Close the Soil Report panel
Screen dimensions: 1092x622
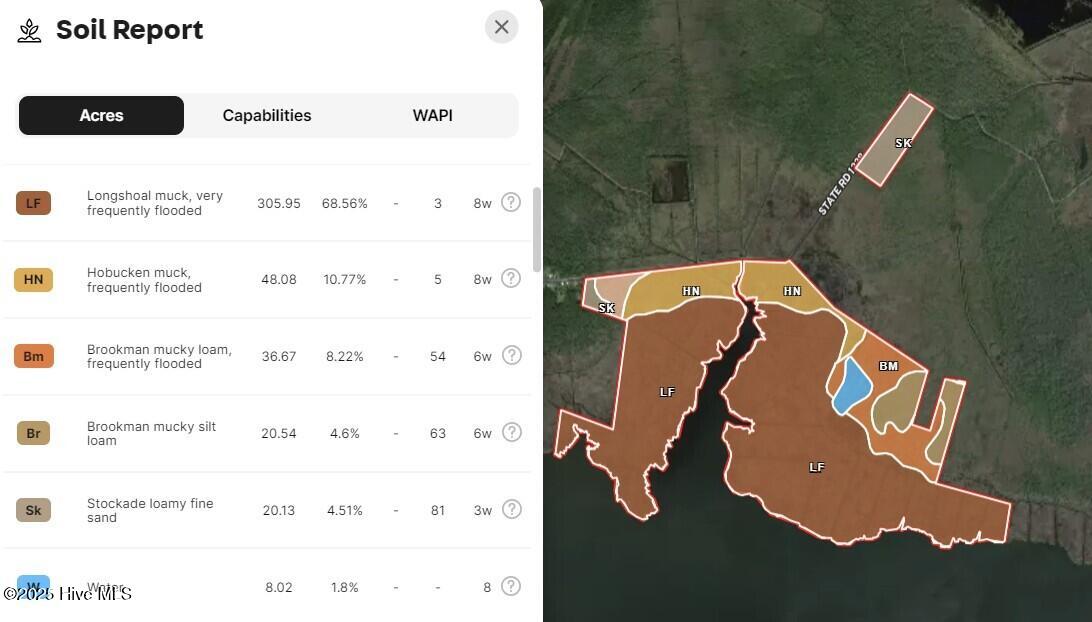point(501,27)
